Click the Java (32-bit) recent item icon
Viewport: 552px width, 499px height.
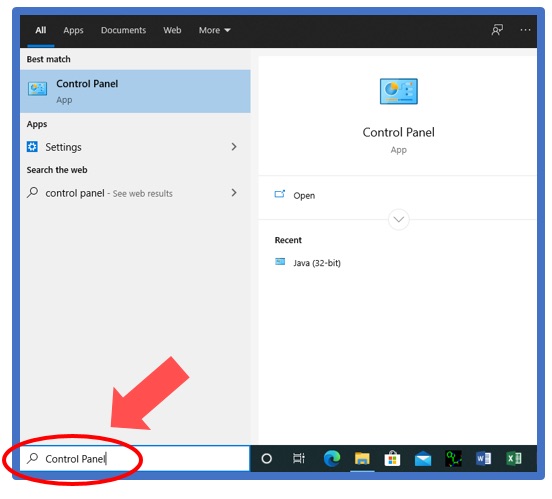click(x=280, y=262)
